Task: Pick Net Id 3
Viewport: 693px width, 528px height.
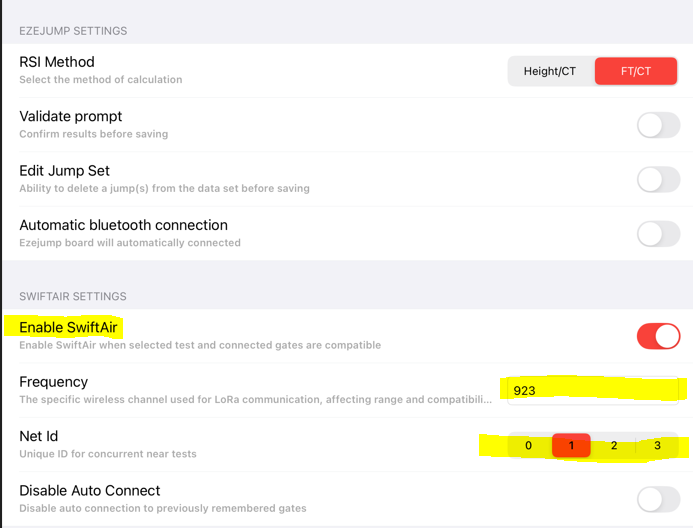Action: click(657, 445)
